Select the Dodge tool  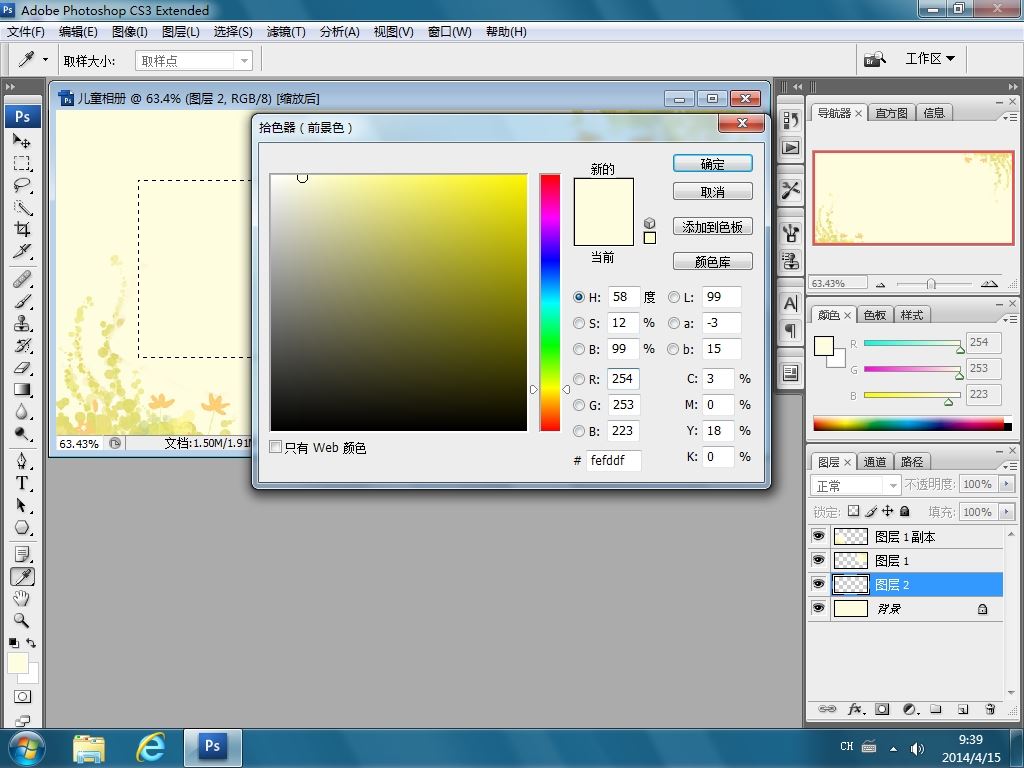pos(22,434)
